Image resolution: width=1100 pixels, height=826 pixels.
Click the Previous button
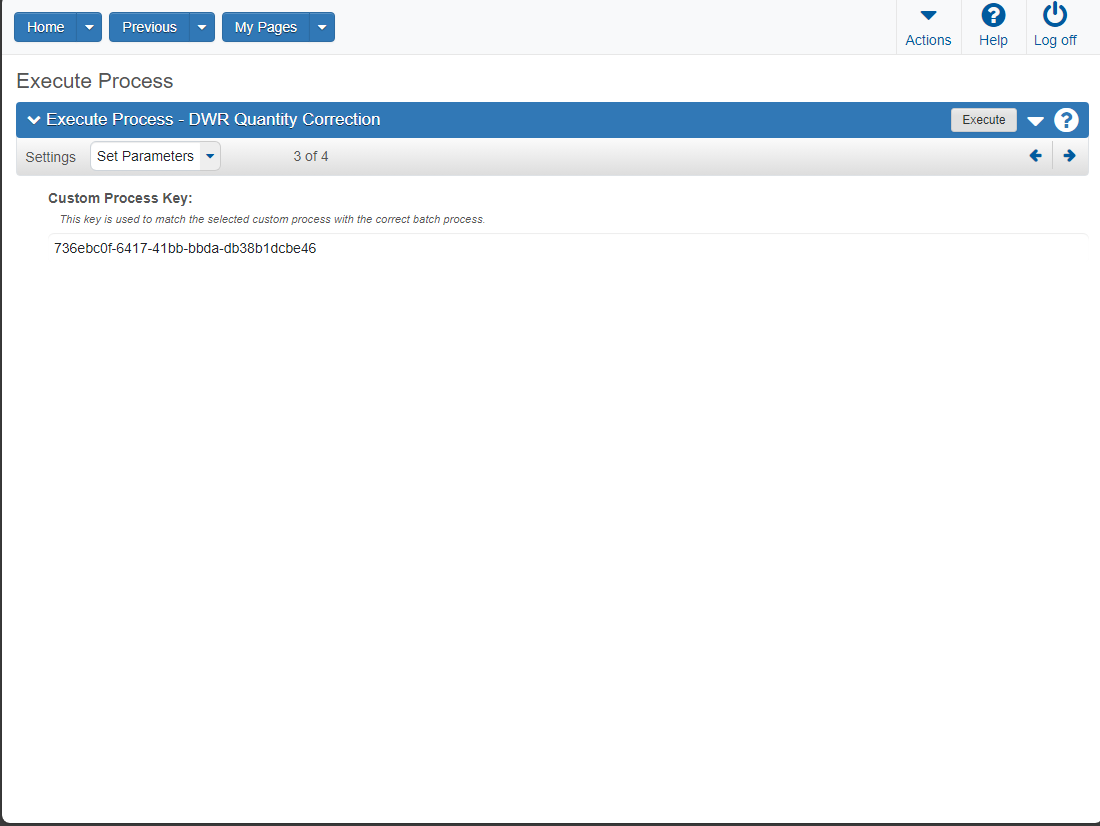(x=149, y=27)
